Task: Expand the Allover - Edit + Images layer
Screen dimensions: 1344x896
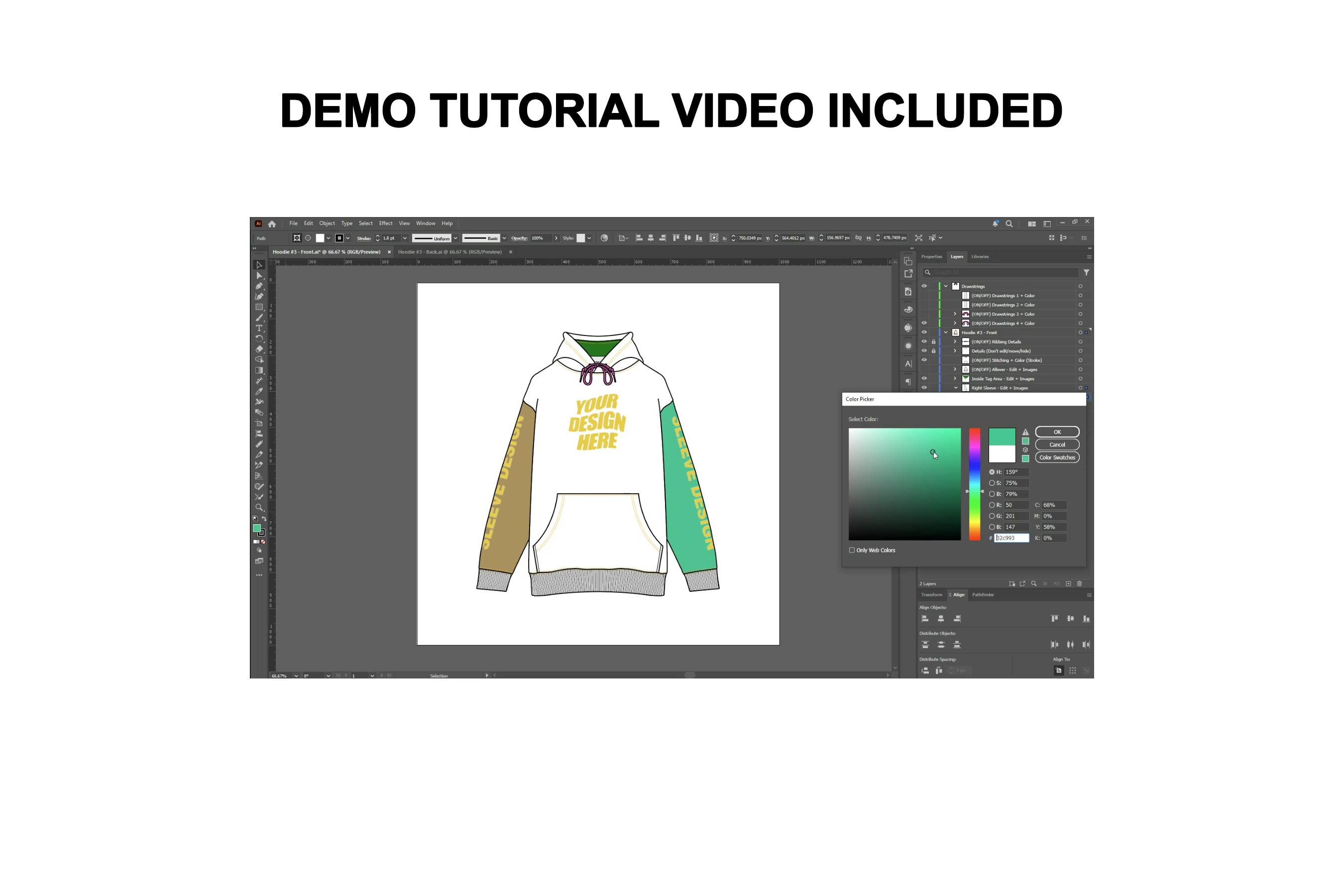Action: point(955,370)
